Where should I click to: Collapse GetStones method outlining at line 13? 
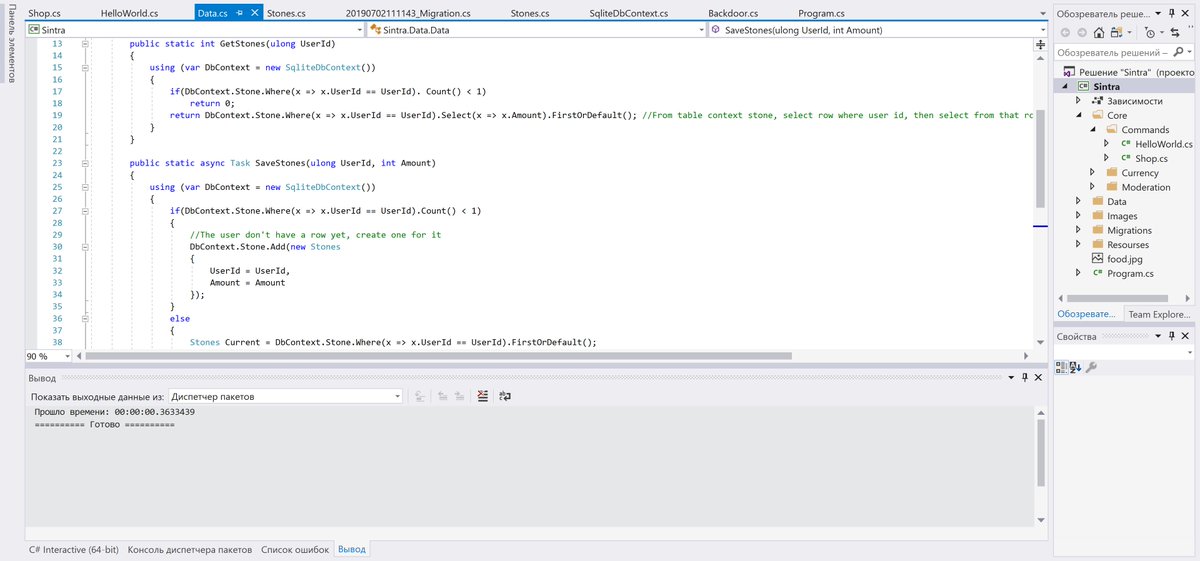coord(85,45)
